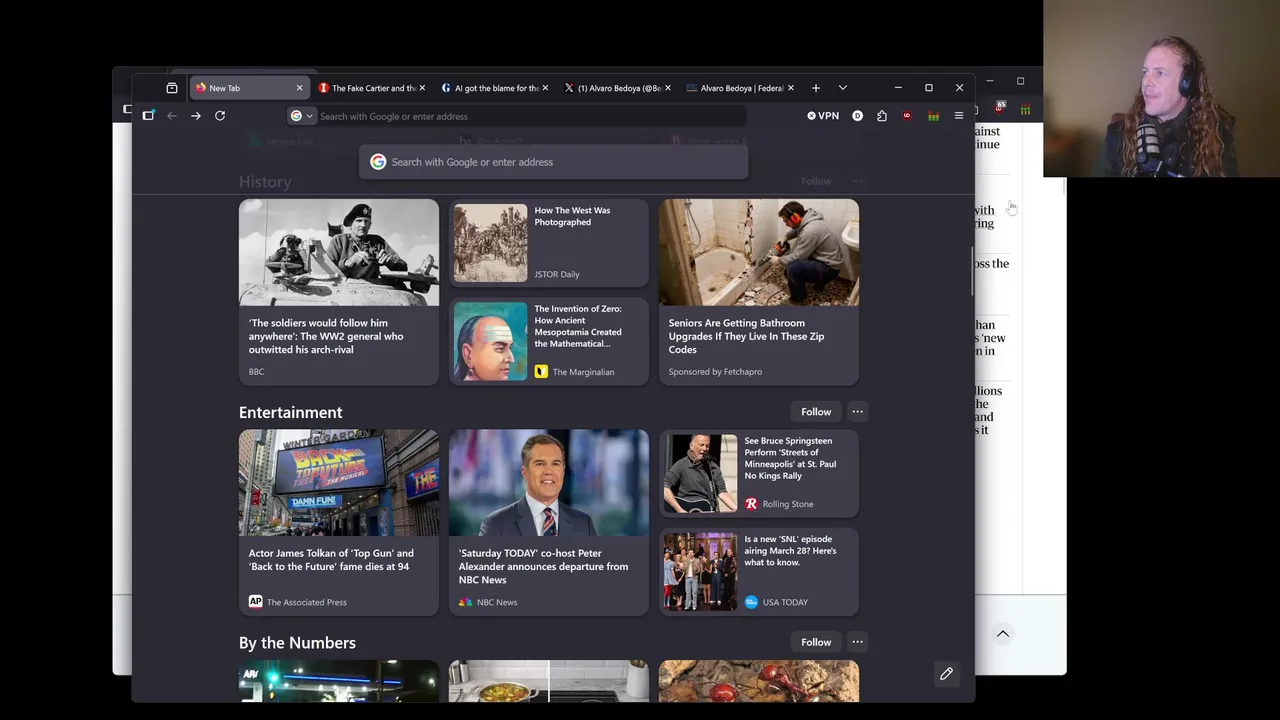This screenshot has height=720, width=1280.
Task: Open the hamburger application menu
Action: (959, 116)
